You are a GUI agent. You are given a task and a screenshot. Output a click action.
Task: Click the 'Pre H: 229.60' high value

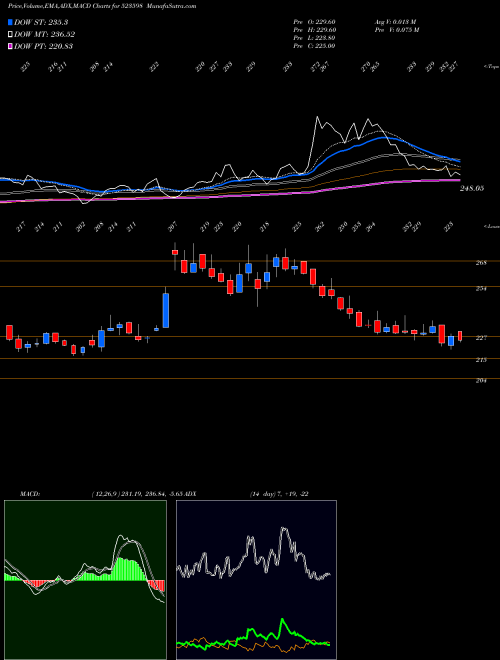click(314, 29)
